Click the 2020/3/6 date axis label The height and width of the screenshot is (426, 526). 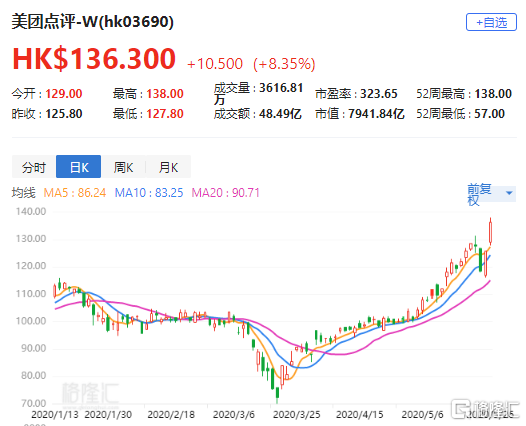[234, 415]
